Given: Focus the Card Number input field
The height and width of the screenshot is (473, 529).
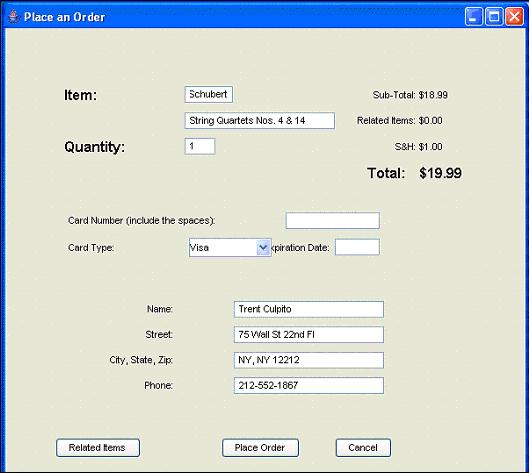Looking at the screenshot, I should (332, 221).
